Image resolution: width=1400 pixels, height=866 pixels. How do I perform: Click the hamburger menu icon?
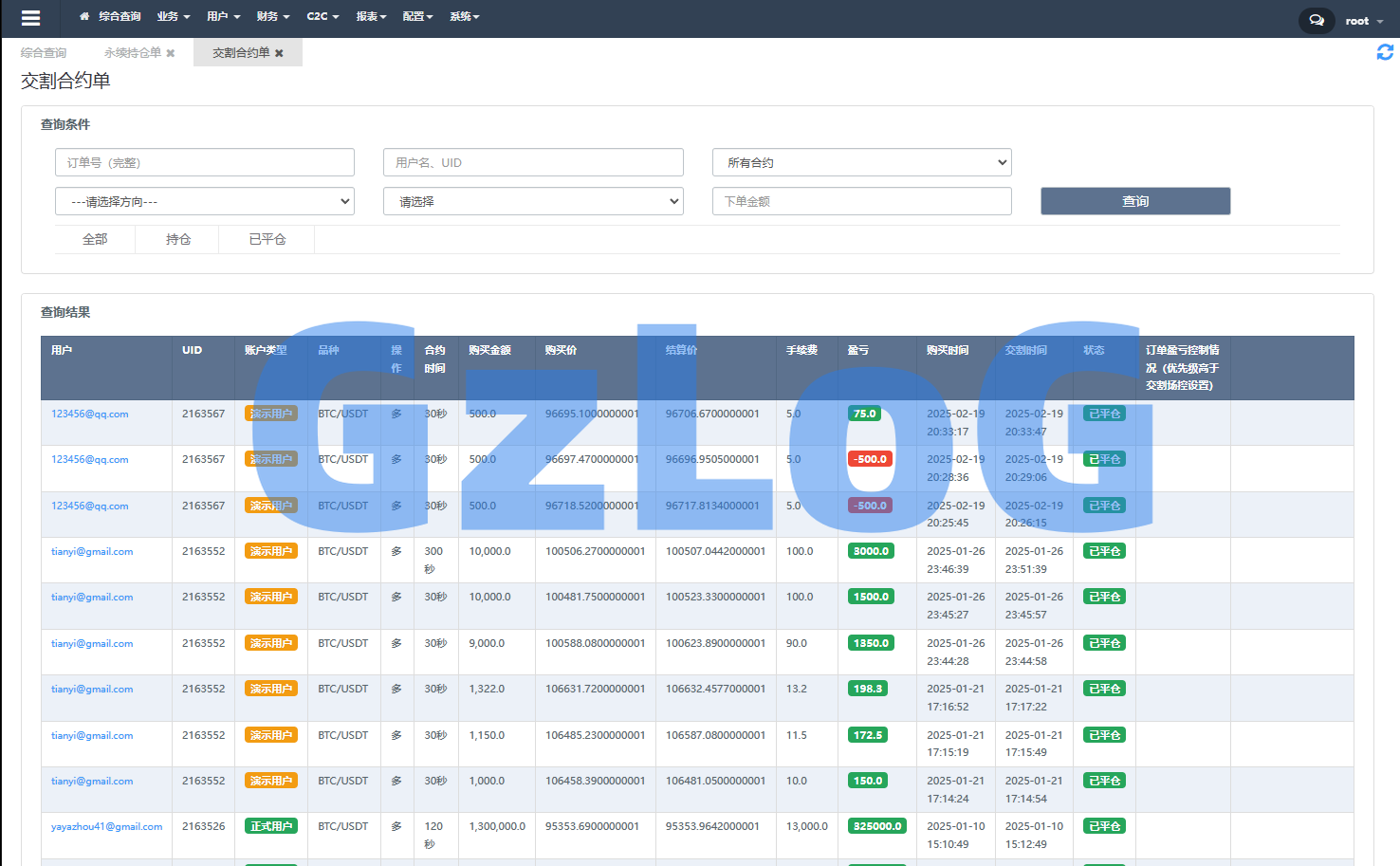click(x=30, y=18)
